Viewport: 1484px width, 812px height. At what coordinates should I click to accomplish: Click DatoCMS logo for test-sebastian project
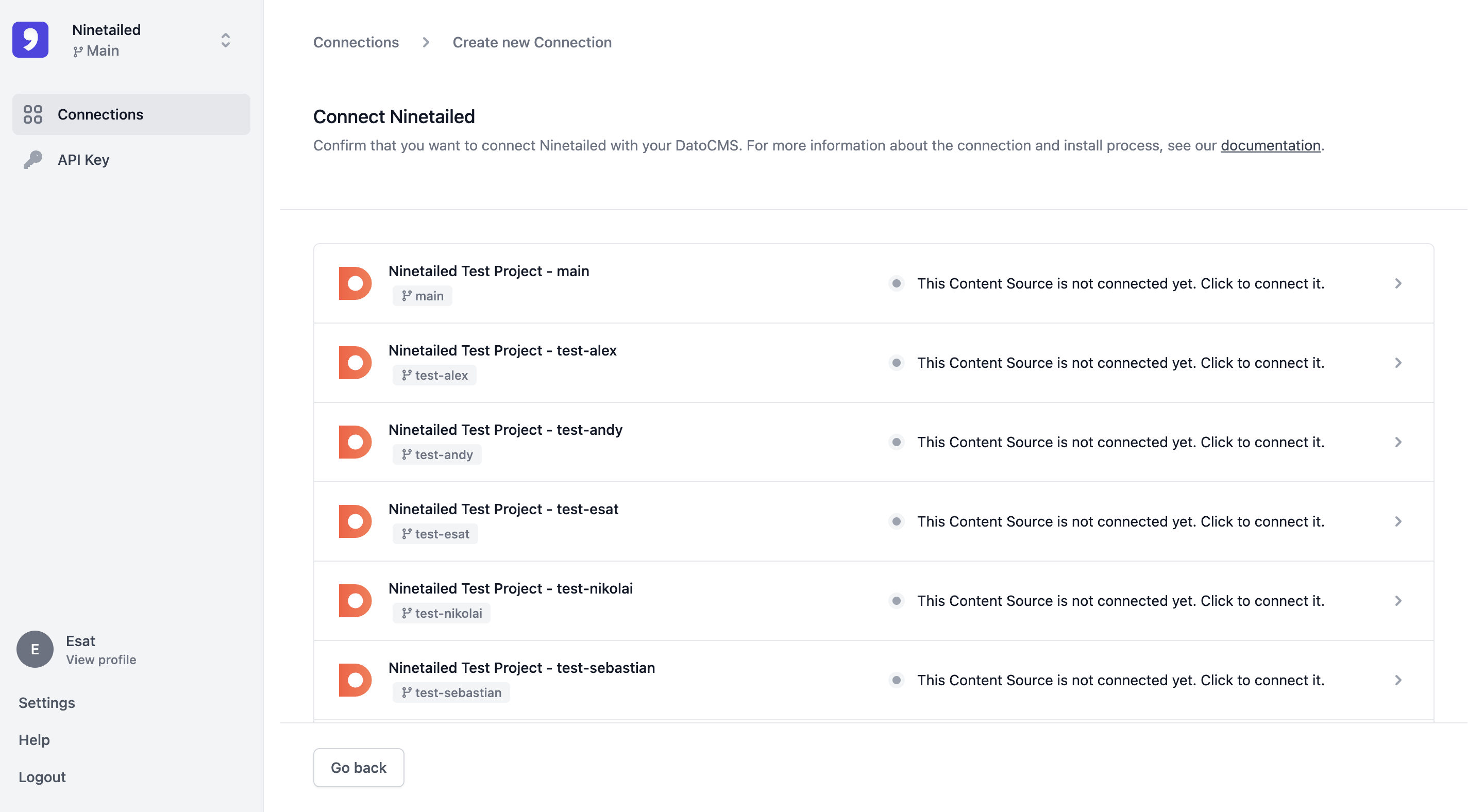coord(355,680)
